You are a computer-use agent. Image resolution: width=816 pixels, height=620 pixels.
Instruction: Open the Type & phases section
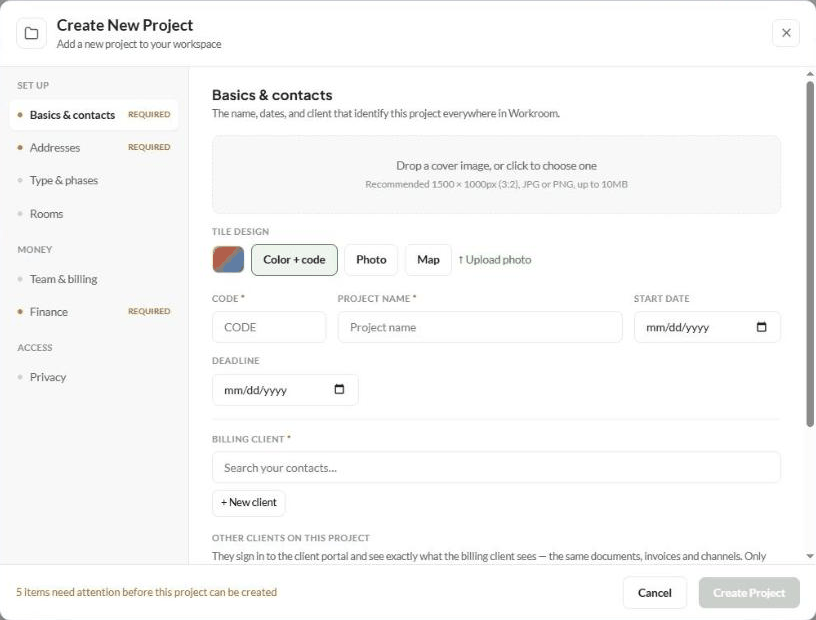[94, 180]
